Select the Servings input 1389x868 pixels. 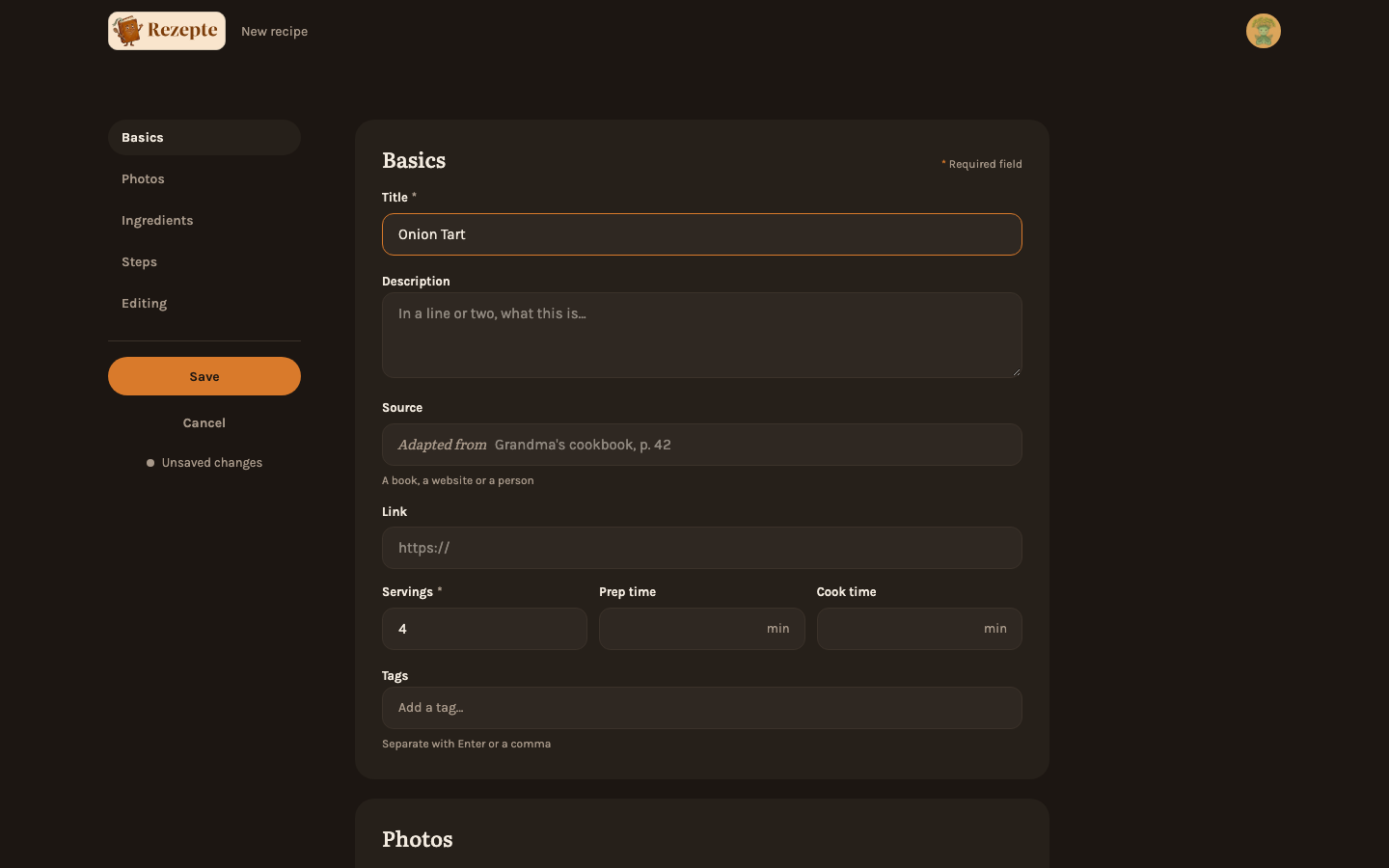tap(484, 629)
